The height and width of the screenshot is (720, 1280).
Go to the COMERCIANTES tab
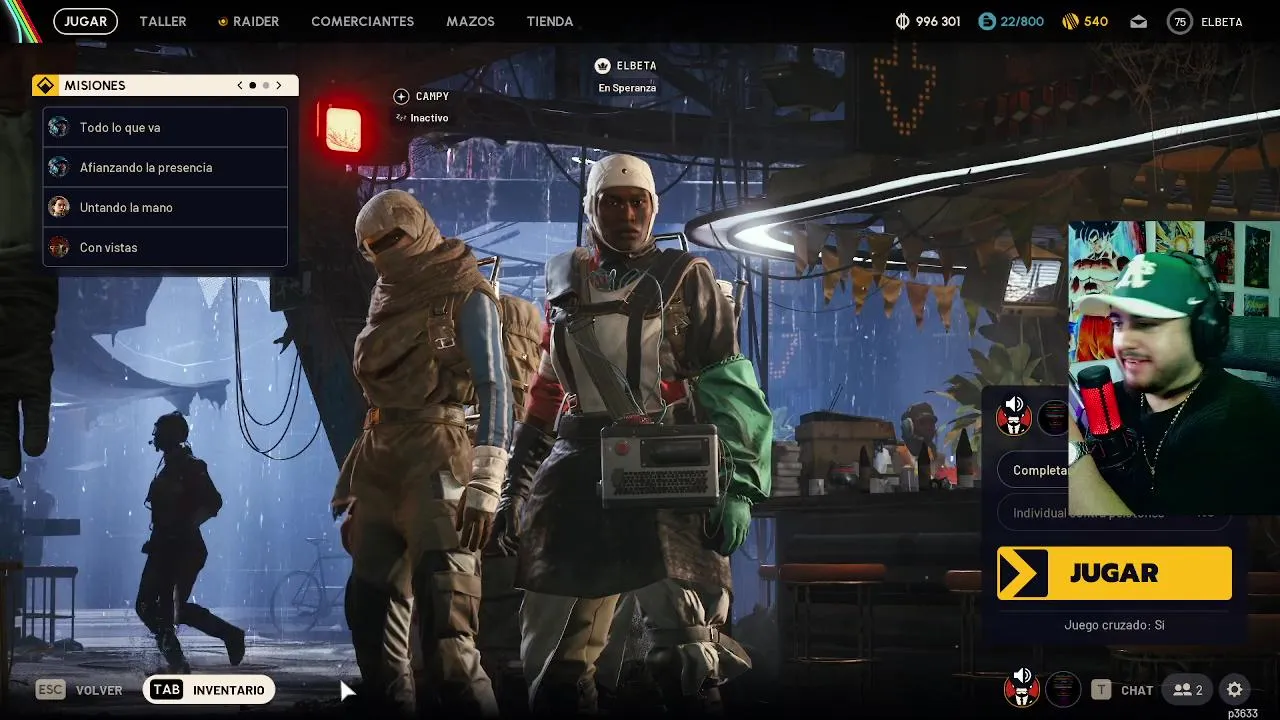pos(362,21)
